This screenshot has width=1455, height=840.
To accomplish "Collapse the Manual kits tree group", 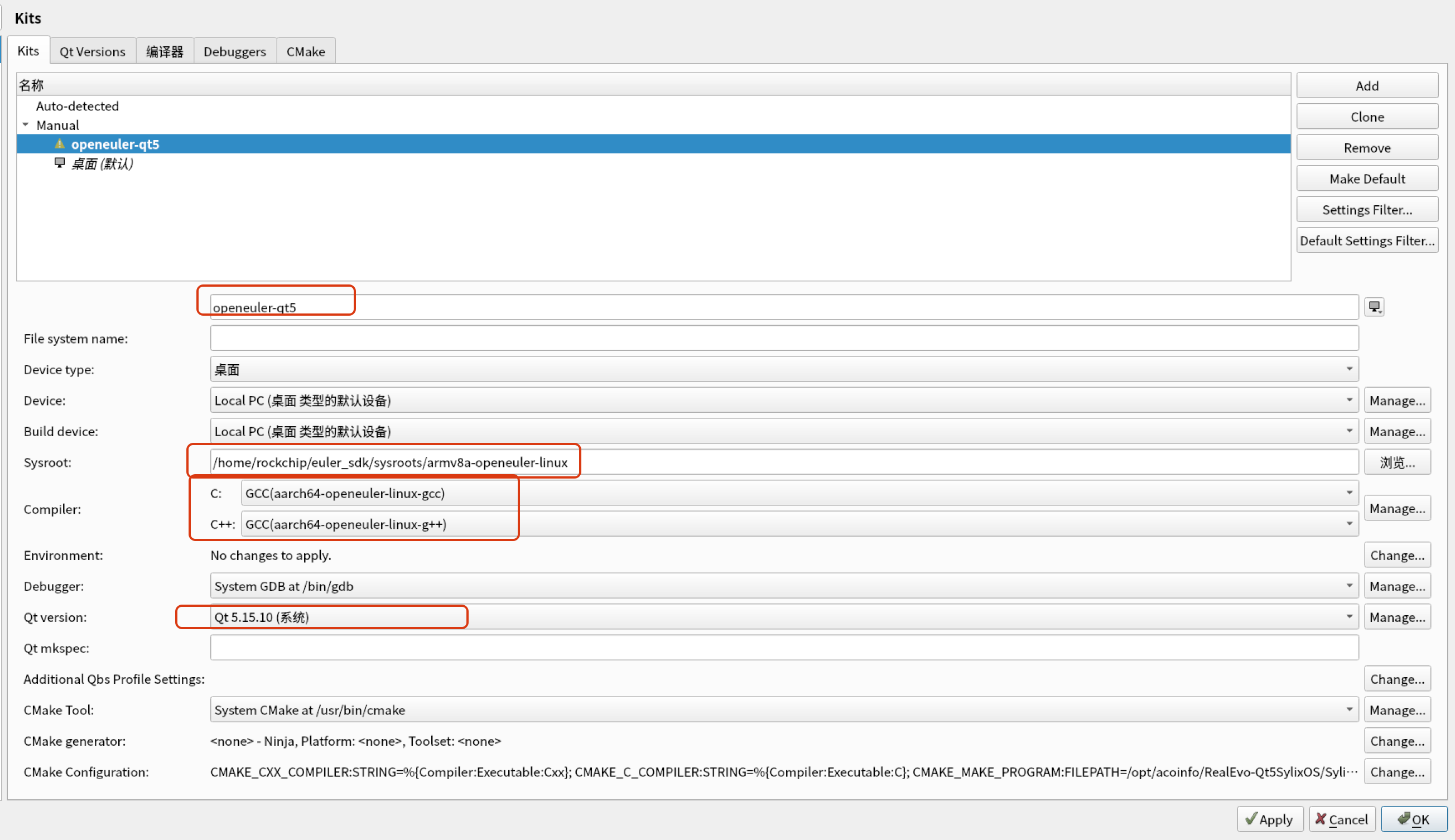I will point(26,124).
